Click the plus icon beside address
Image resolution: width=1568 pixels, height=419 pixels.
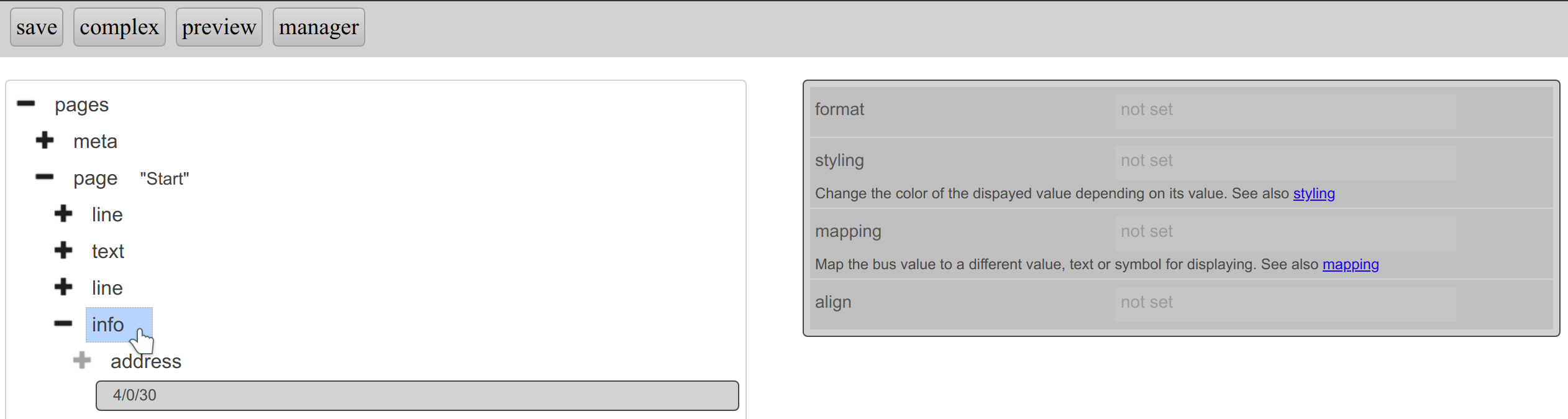point(82,361)
